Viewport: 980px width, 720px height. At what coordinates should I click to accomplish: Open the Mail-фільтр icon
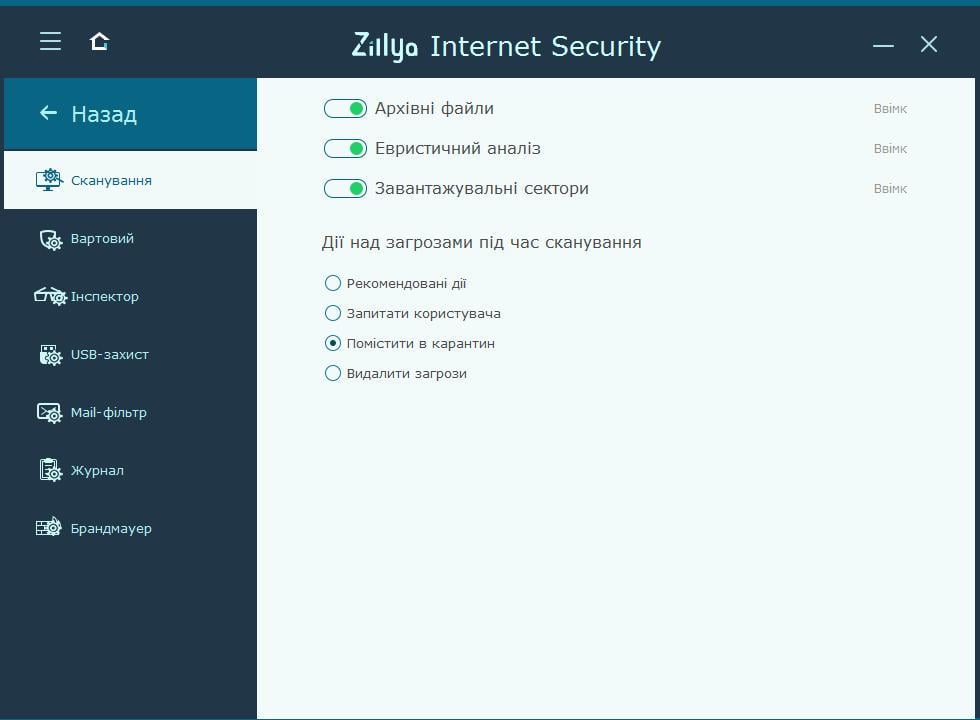[x=47, y=412]
